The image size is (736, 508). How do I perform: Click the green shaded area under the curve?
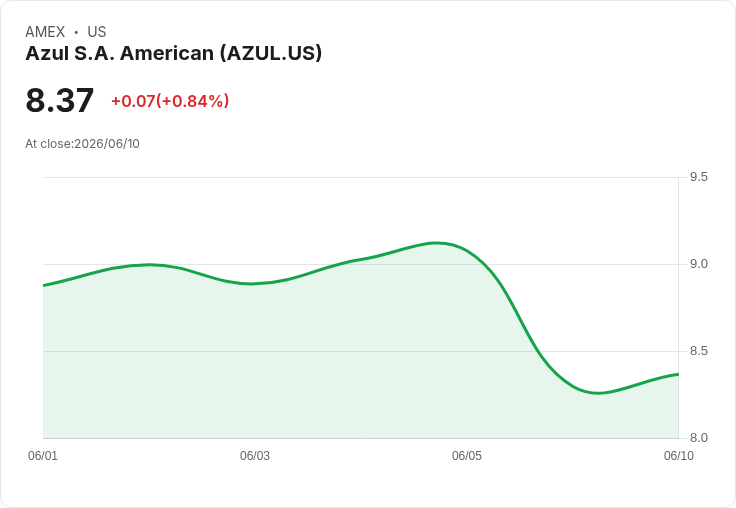pyautogui.click(x=329, y=366)
